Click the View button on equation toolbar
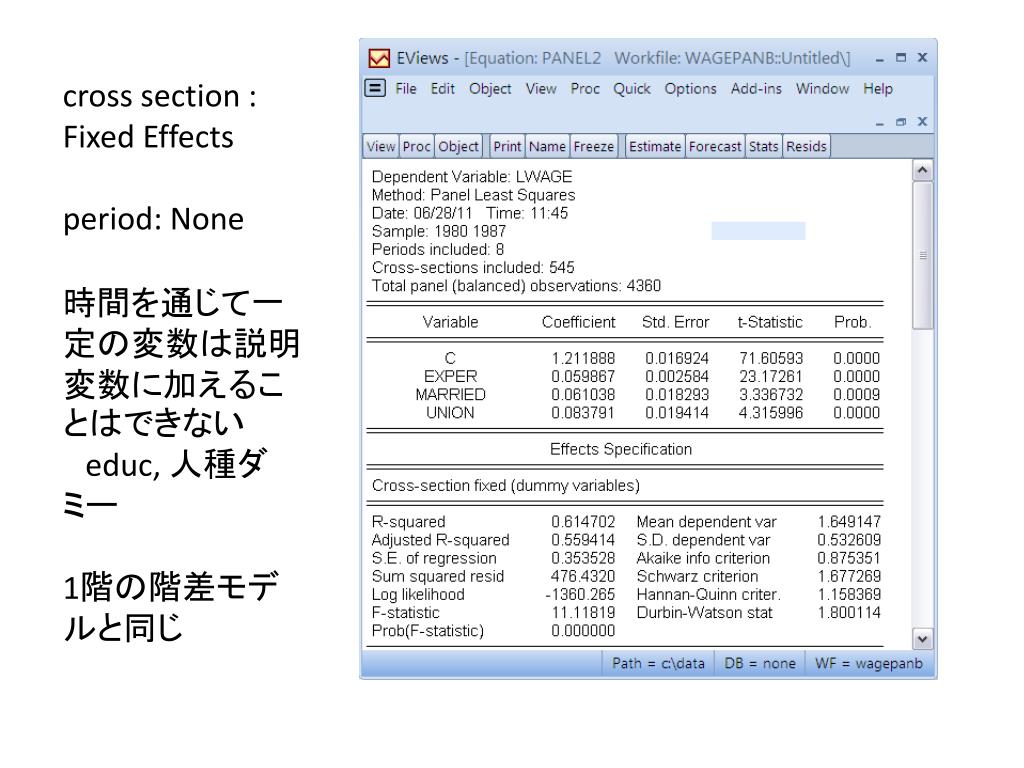Screen dimensions: 1024x768 pos(381,146)
